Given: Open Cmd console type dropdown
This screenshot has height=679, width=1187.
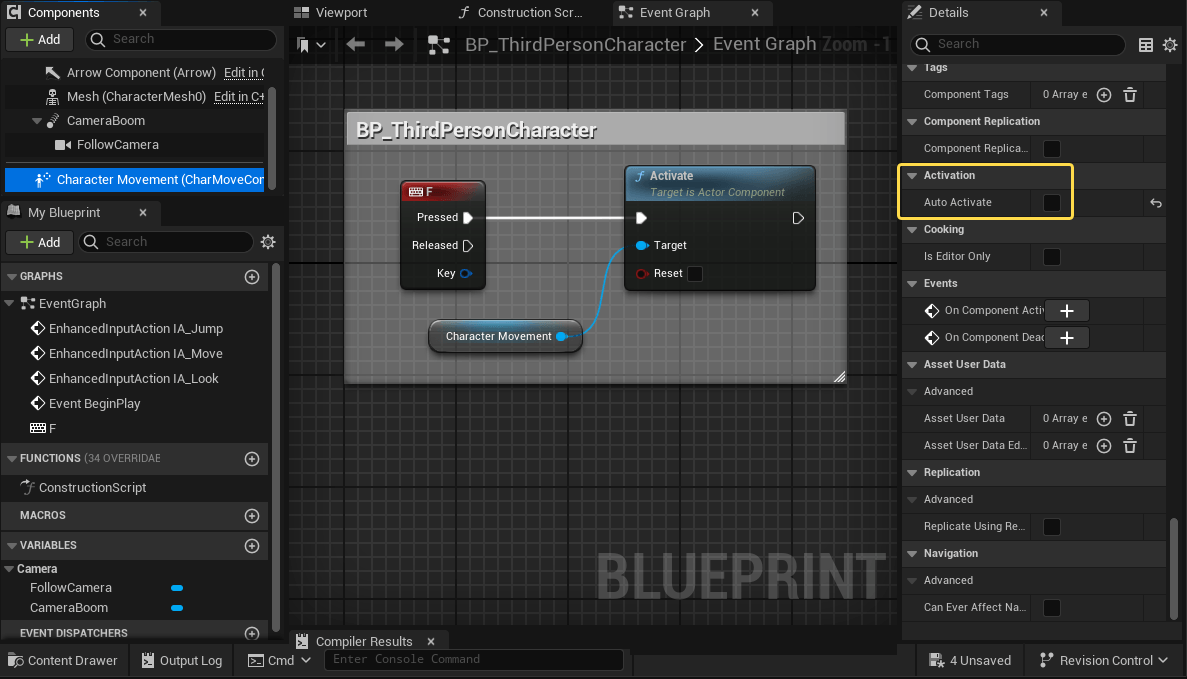Looking at the screenshot, I should coord(279,660).
